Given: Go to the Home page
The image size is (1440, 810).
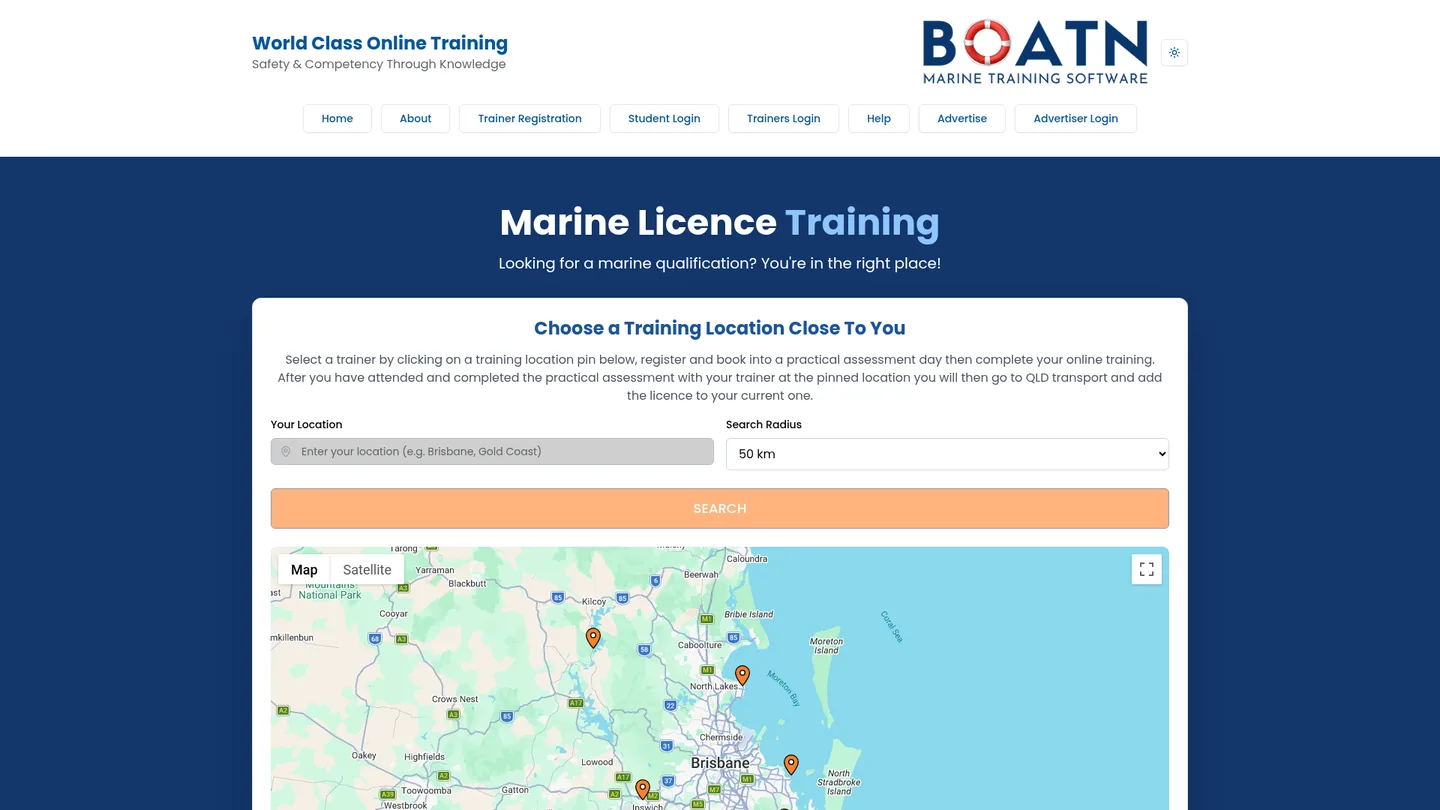Looking at the screenshot, I should click(337, 118).
